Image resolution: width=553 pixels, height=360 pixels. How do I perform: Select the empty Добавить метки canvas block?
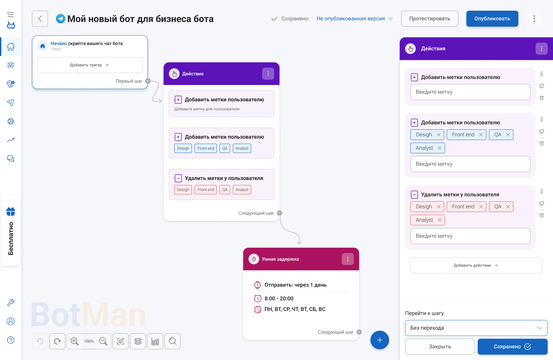coord(221,104)
